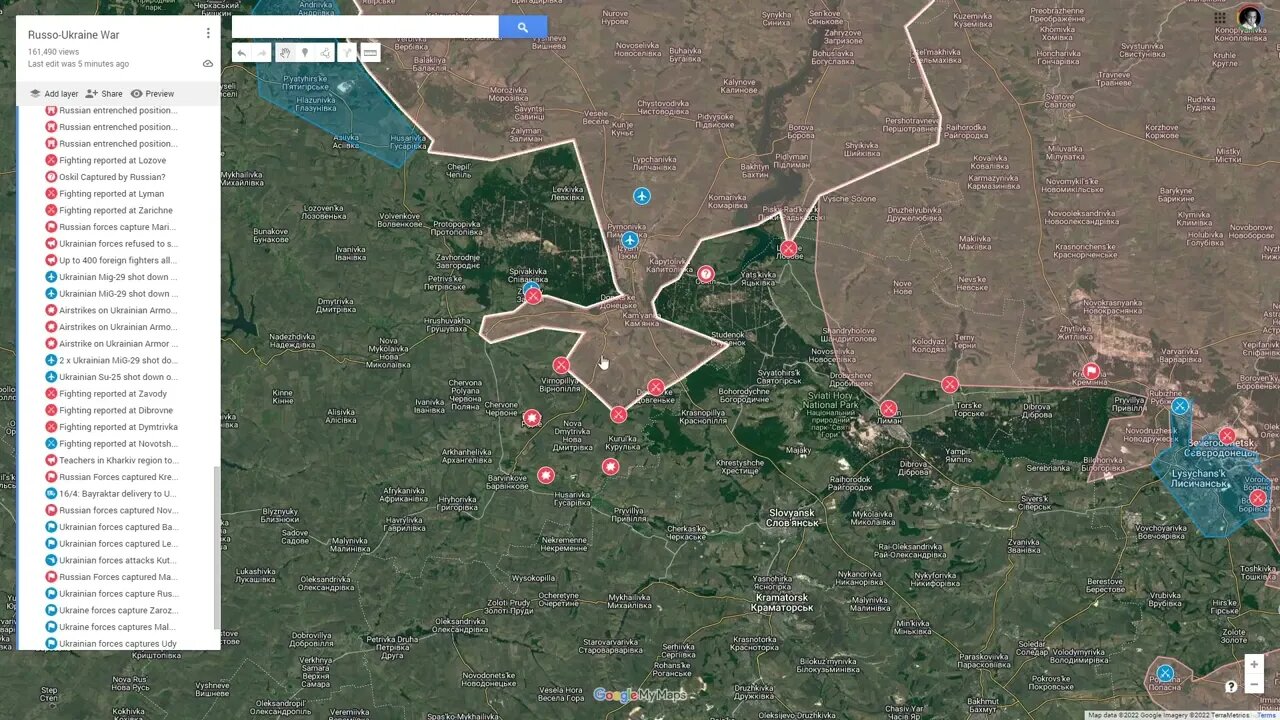Select 'Ukrainian forces attacks Kut...' item
The image size is (1280, 720).
(112, 560)
